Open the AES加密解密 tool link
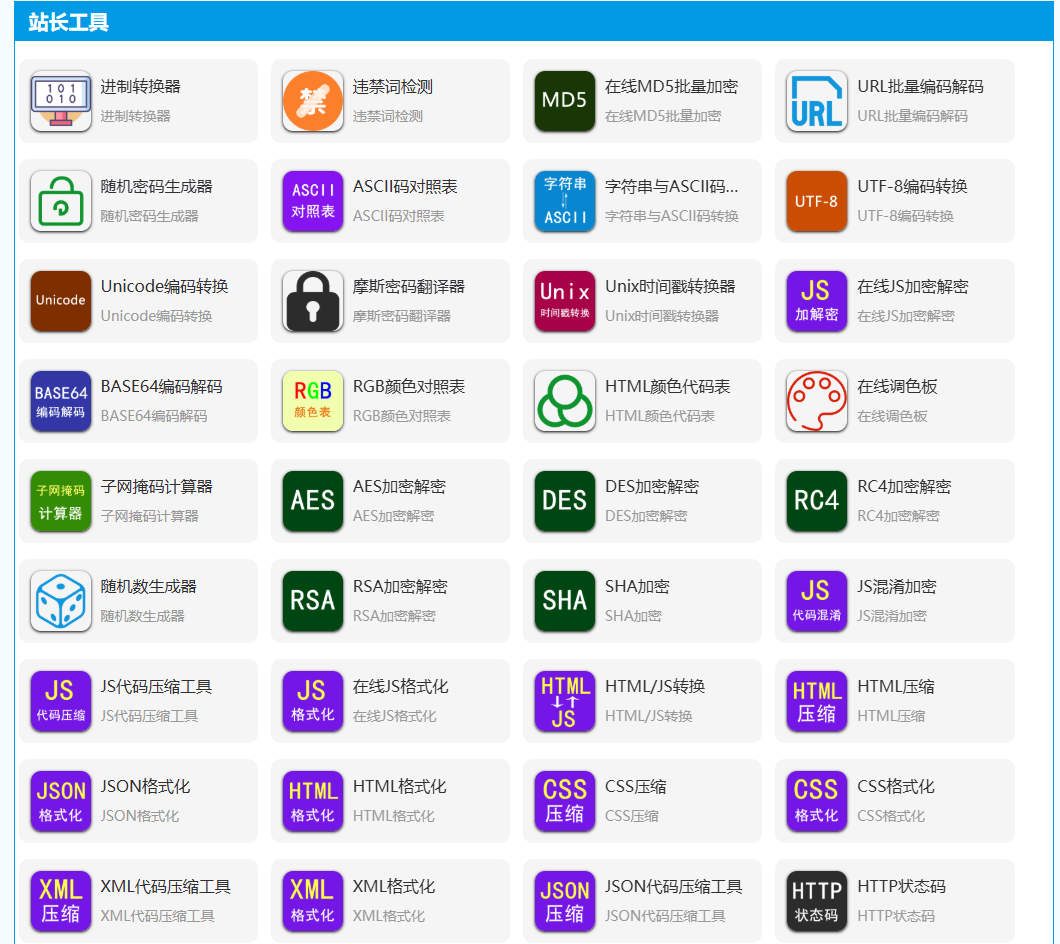 click(399, 487)
